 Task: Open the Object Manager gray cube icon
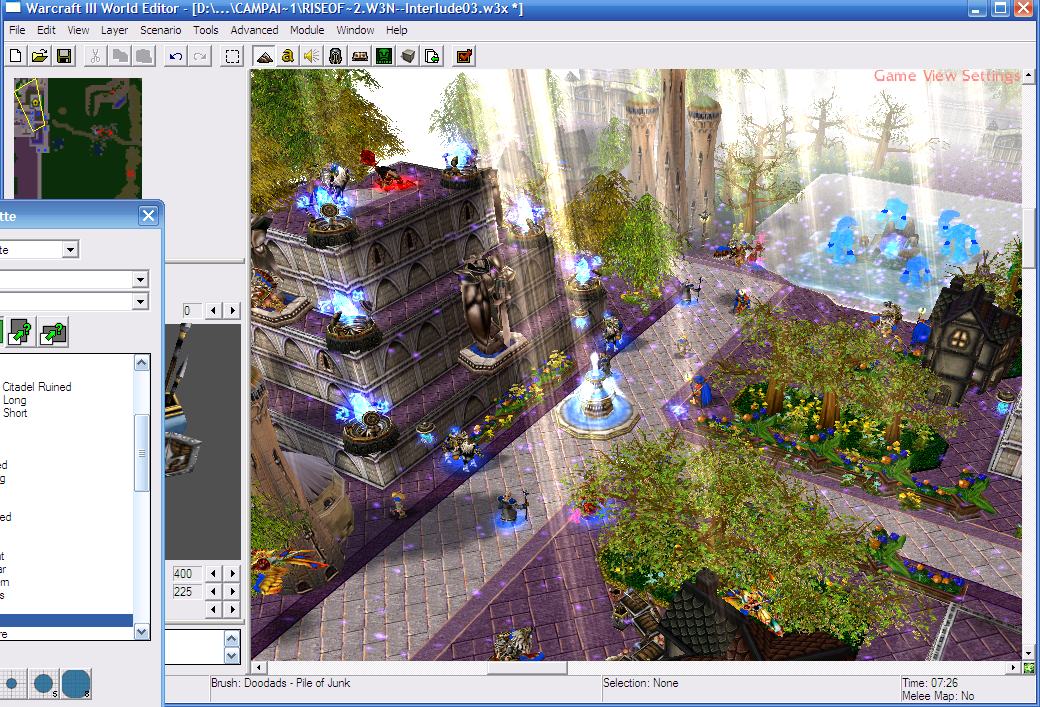[408, 56]
